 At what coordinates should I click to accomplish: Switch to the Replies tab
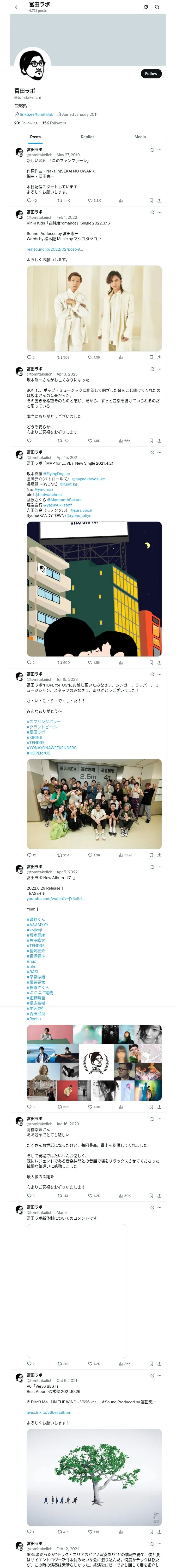click(x=87, y=137)
